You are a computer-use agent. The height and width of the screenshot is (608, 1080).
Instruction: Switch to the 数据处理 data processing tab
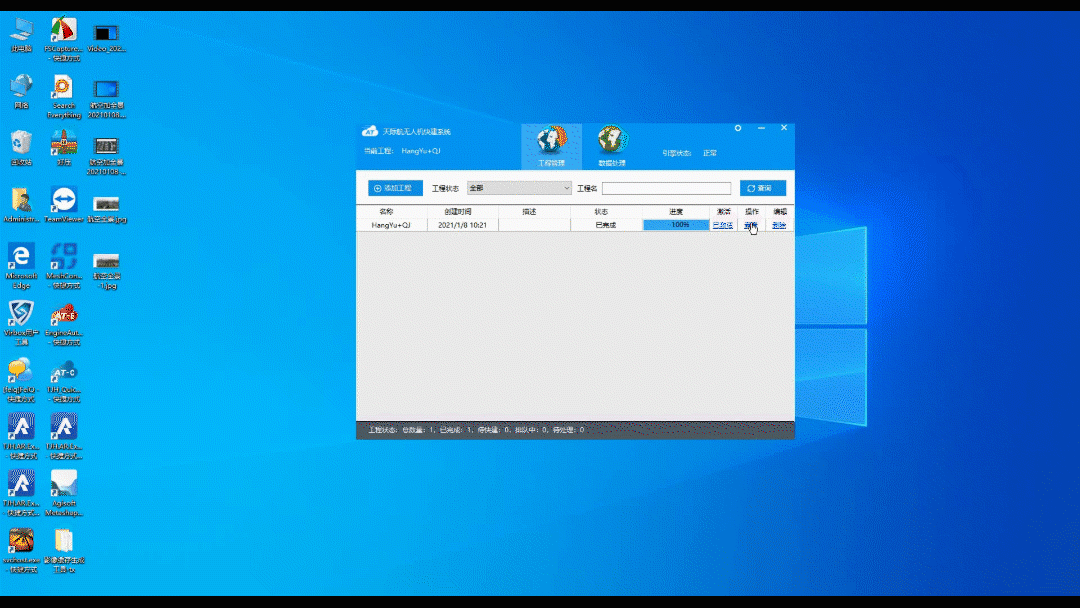[612, 146]
